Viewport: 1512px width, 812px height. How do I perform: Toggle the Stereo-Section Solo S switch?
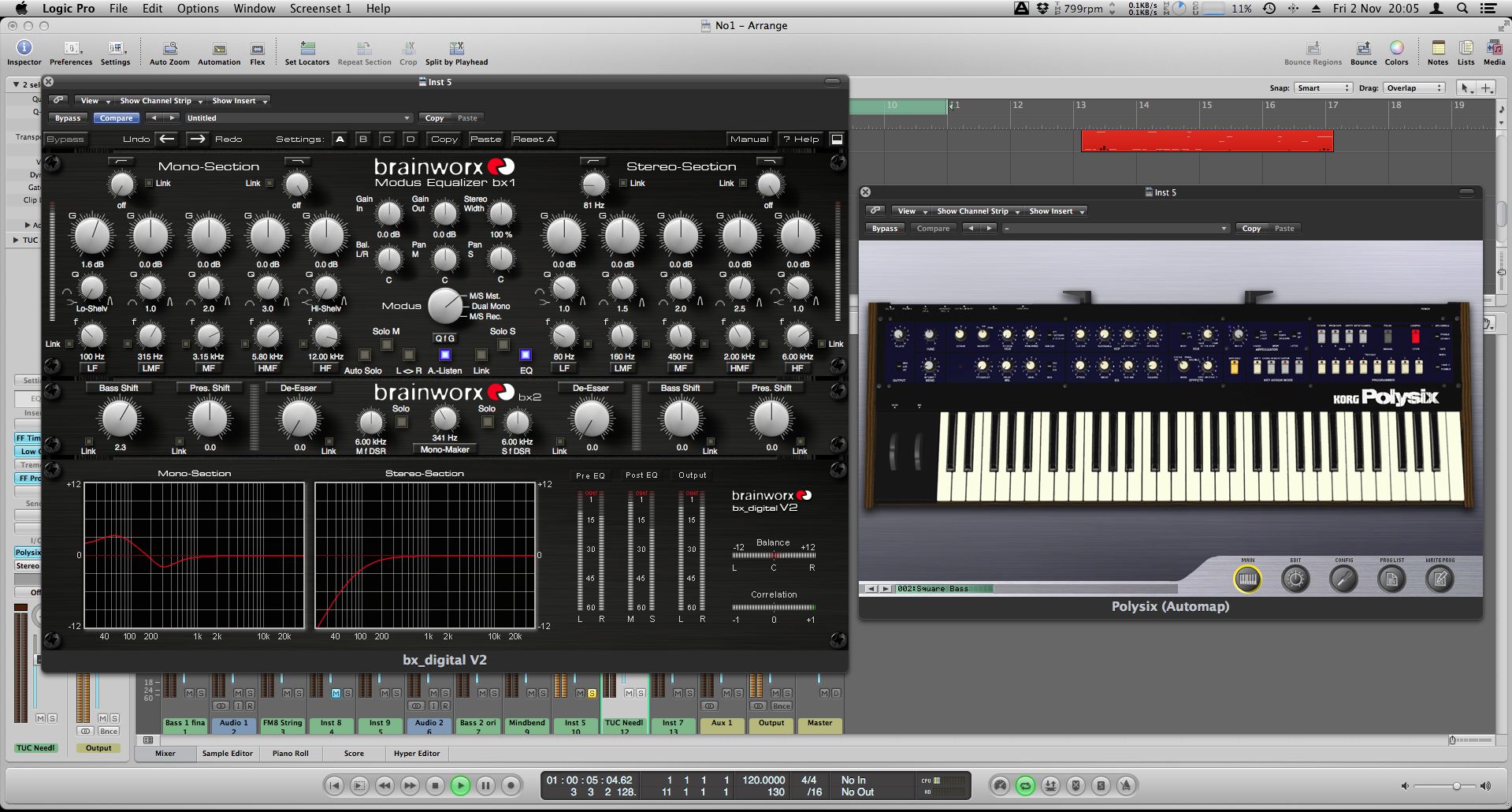point(503,345)
